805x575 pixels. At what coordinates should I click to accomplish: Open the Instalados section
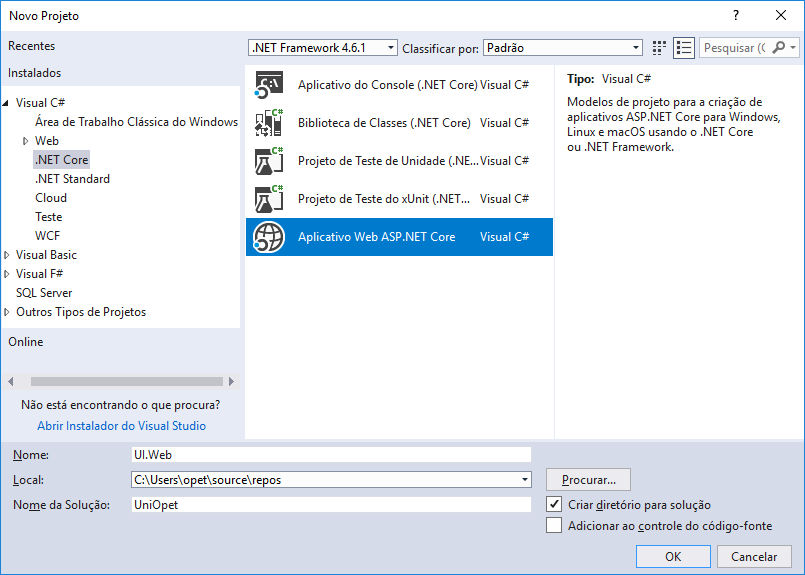click(34, 73)
